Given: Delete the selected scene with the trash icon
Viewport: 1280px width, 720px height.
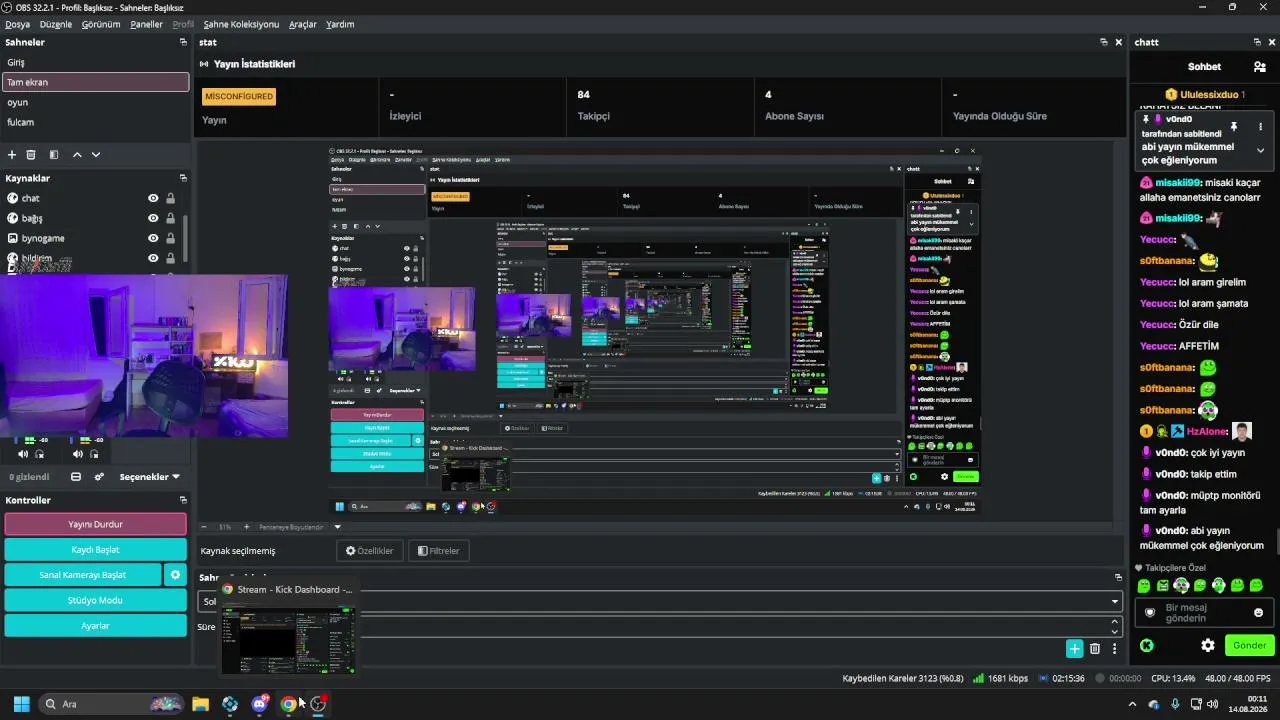Looking at the screenshot, I should tap(31, 155).
